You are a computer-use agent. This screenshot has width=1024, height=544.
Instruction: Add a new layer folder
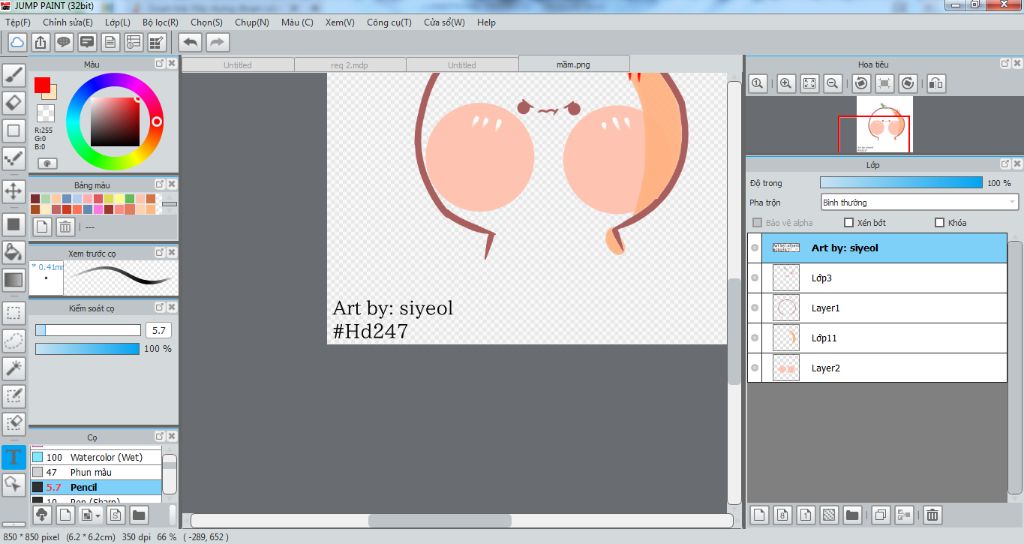(x=852, y=515)
